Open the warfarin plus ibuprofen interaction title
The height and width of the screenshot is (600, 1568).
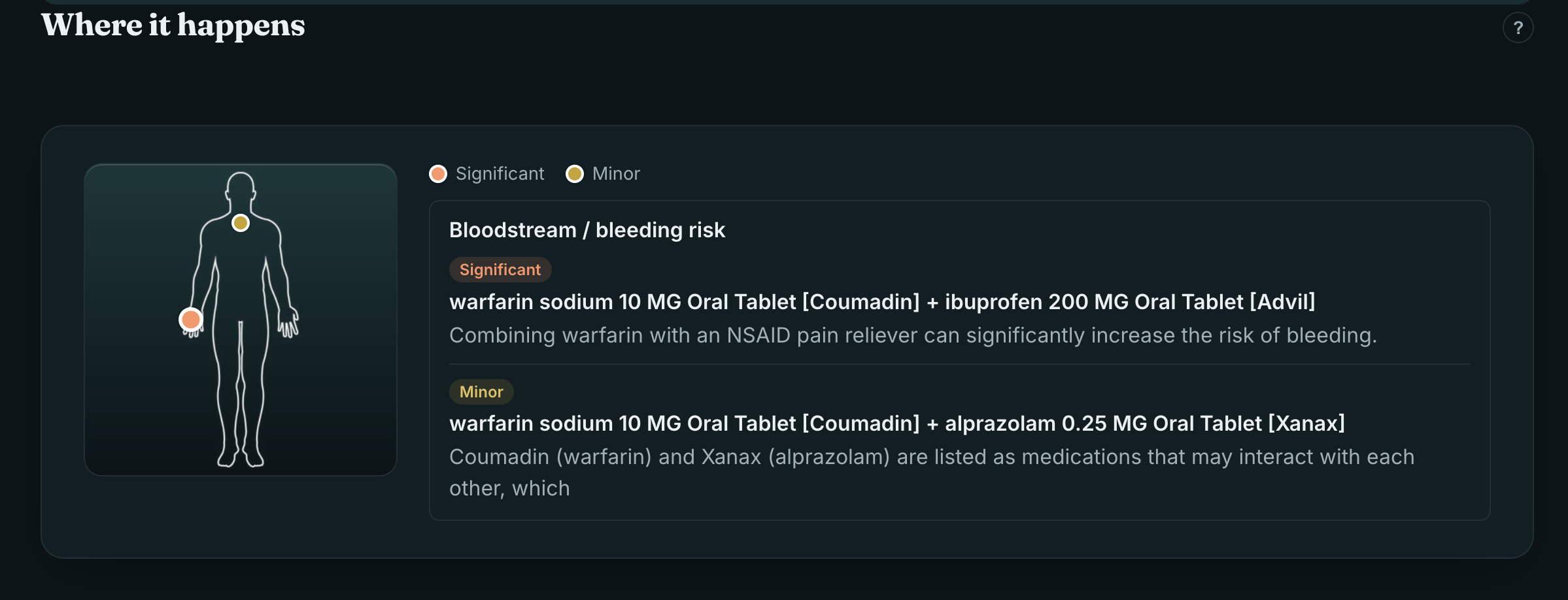coord(882,302)
